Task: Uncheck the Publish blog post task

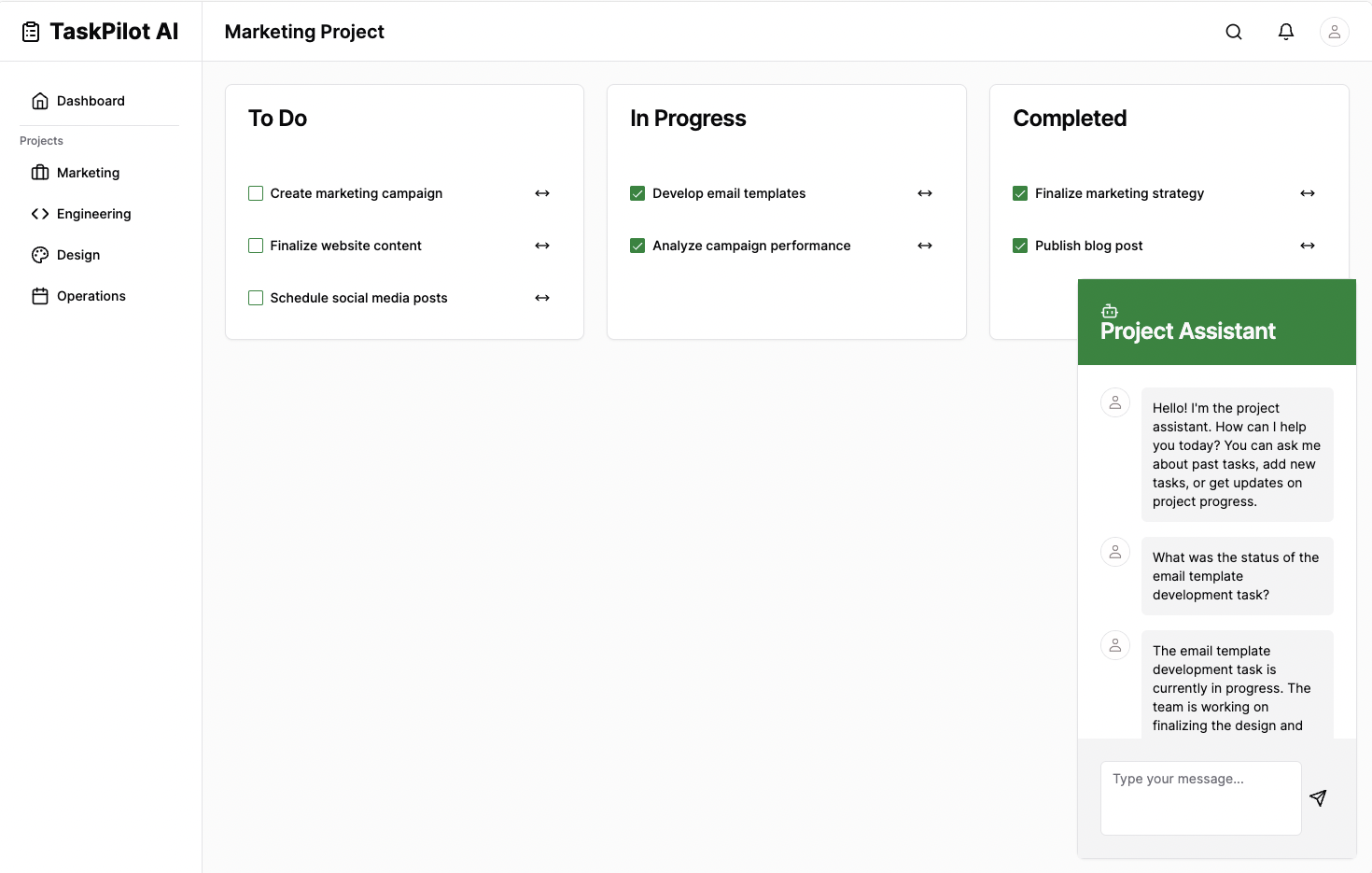Action: (1020, 246)
